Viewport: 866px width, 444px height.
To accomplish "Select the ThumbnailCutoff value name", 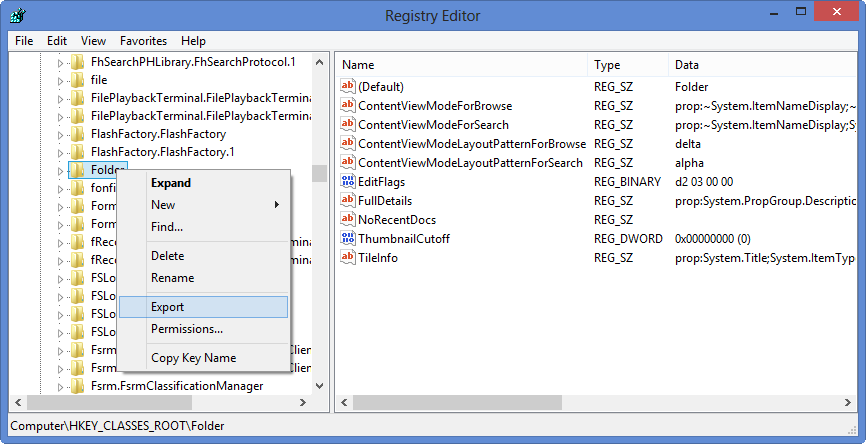I will click(x=404, y=239).
